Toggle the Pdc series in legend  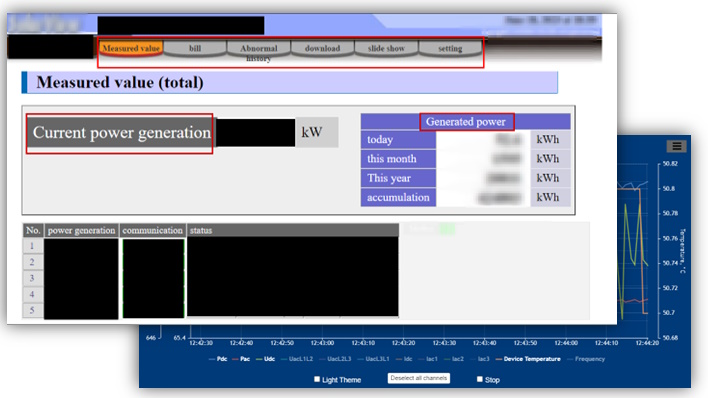(x=218, y=359)
